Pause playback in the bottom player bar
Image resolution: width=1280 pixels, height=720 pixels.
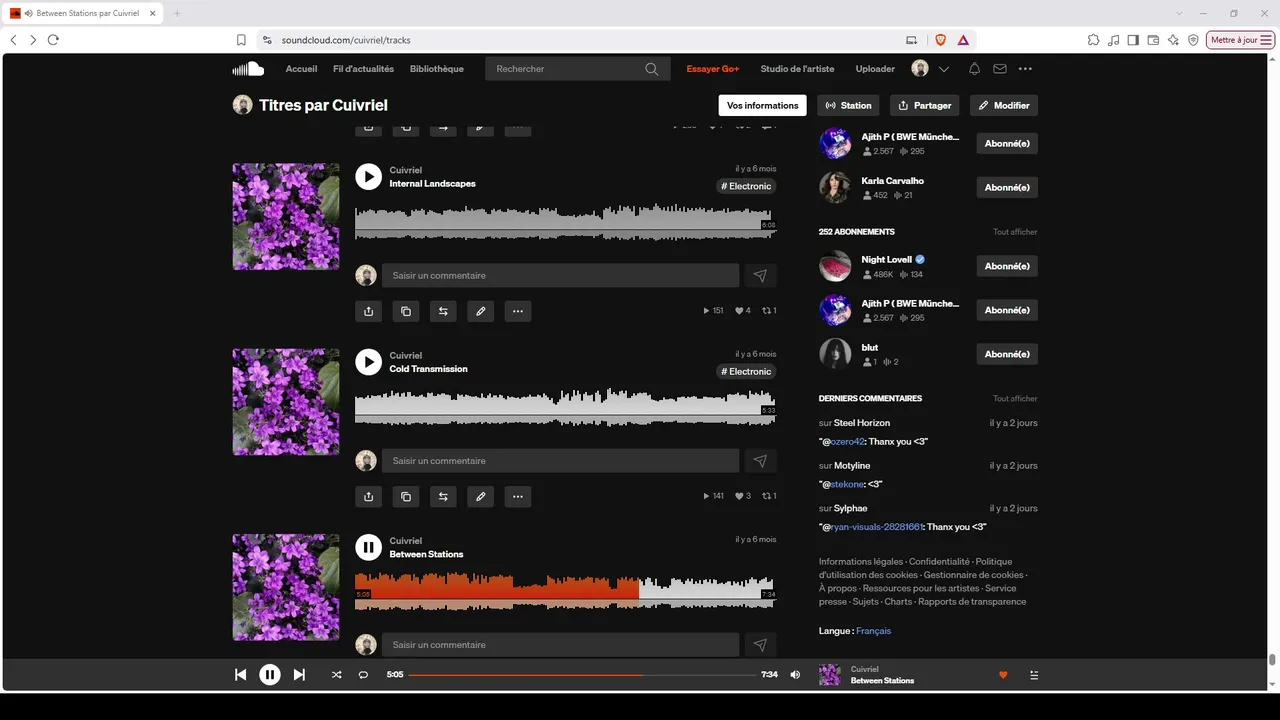(x=270, y=675)
